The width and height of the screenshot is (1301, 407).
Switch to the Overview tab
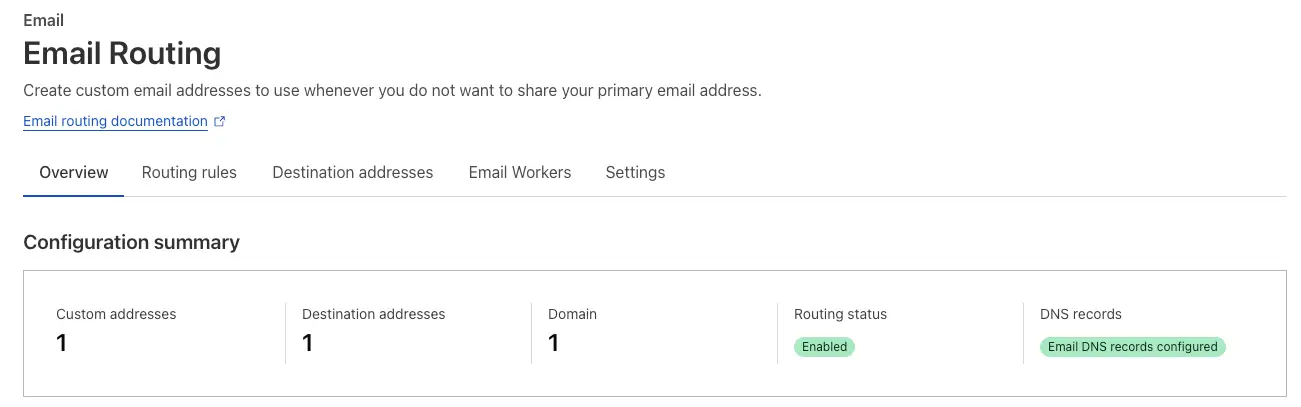(x=74, y=172)
